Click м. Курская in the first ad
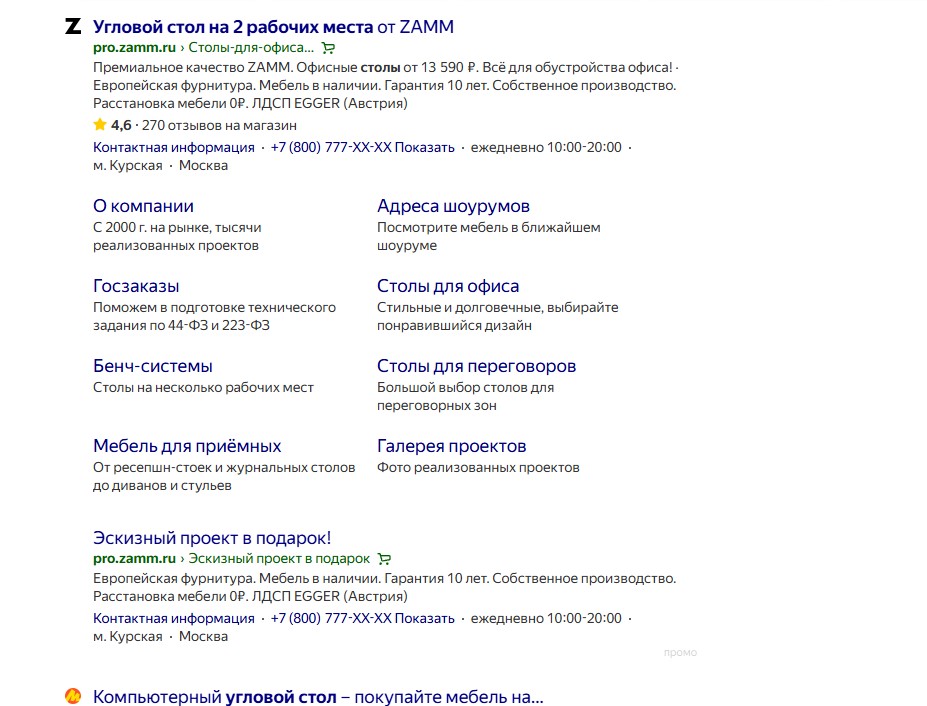Viewport: 927px width, 706px height. (x=128, y=166)
